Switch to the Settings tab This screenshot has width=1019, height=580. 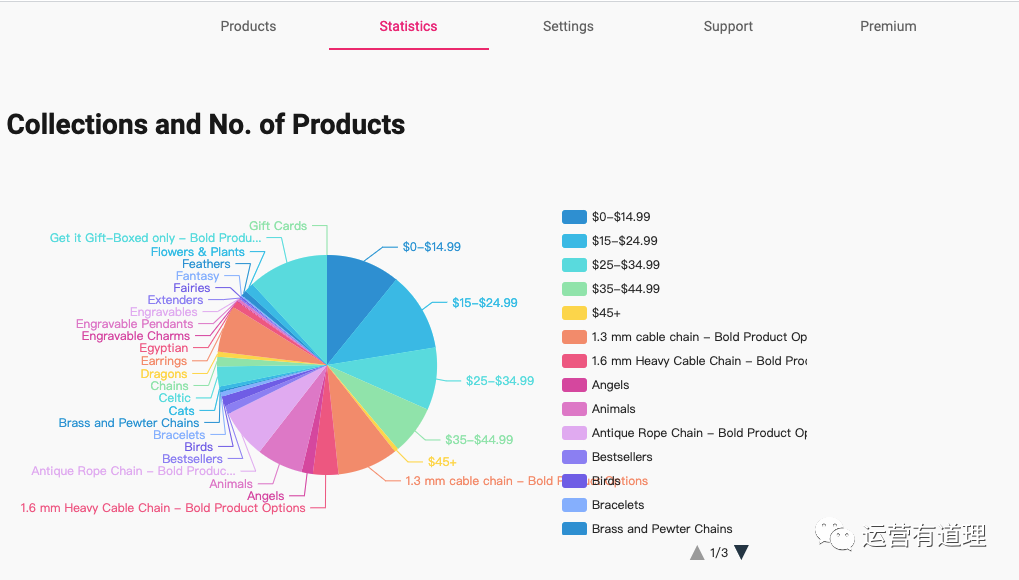[568, 26]
